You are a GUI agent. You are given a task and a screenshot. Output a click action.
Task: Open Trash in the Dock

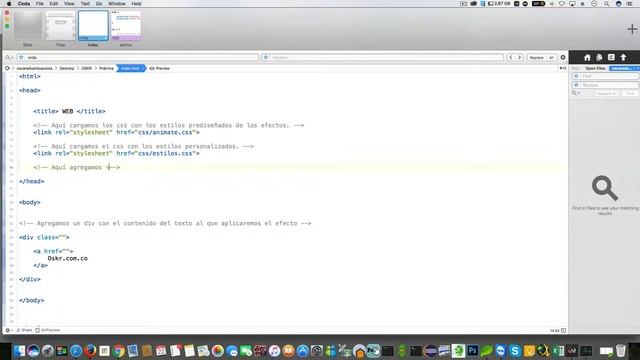620,351
